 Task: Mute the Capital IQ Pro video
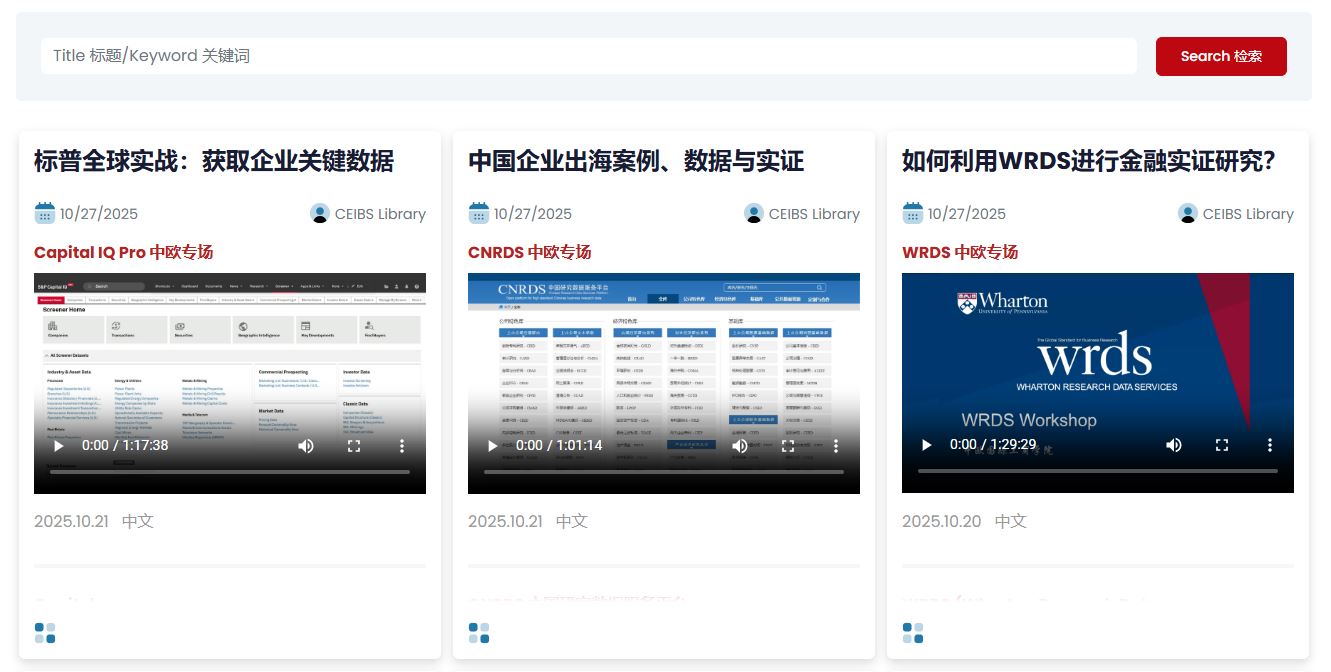click(306, 446)
